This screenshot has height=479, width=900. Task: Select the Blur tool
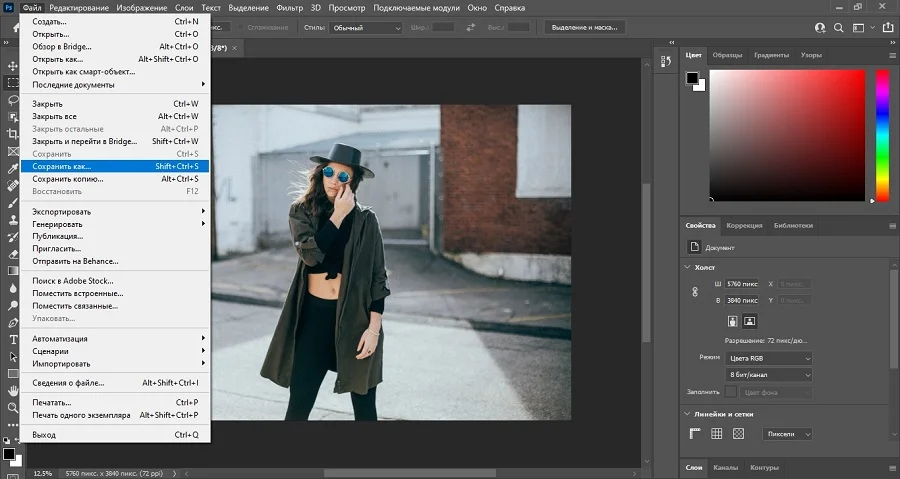click(13, 288)
